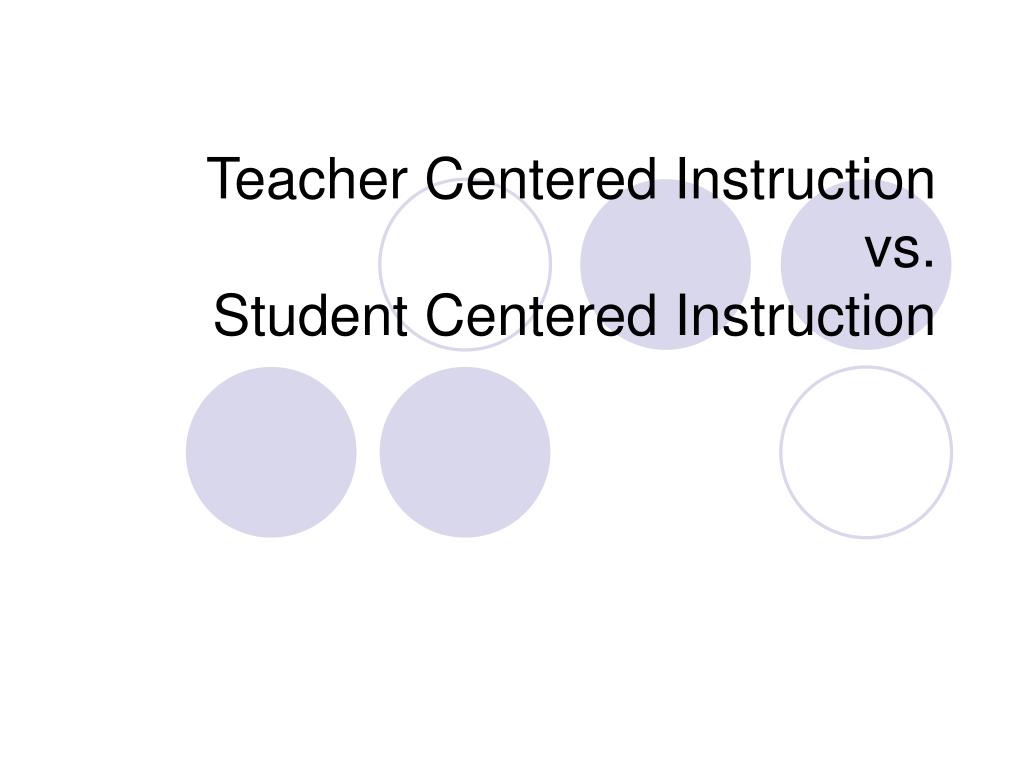
Task: Click "Instruction" on the top title line
Action: tap(806, 178)
